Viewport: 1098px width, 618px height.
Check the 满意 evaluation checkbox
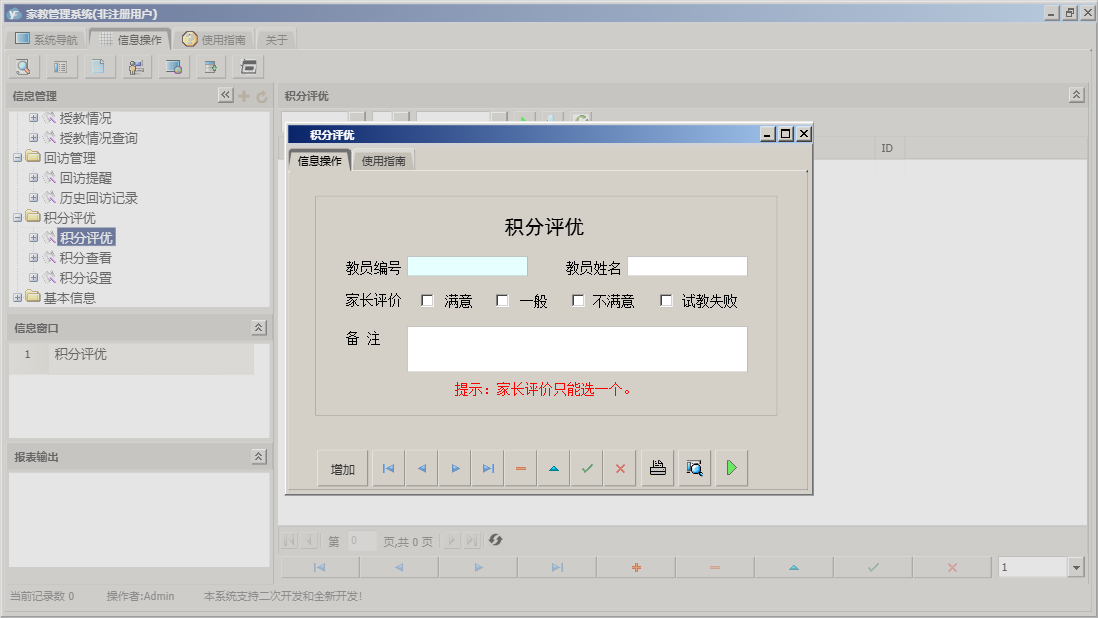point(427,299)
